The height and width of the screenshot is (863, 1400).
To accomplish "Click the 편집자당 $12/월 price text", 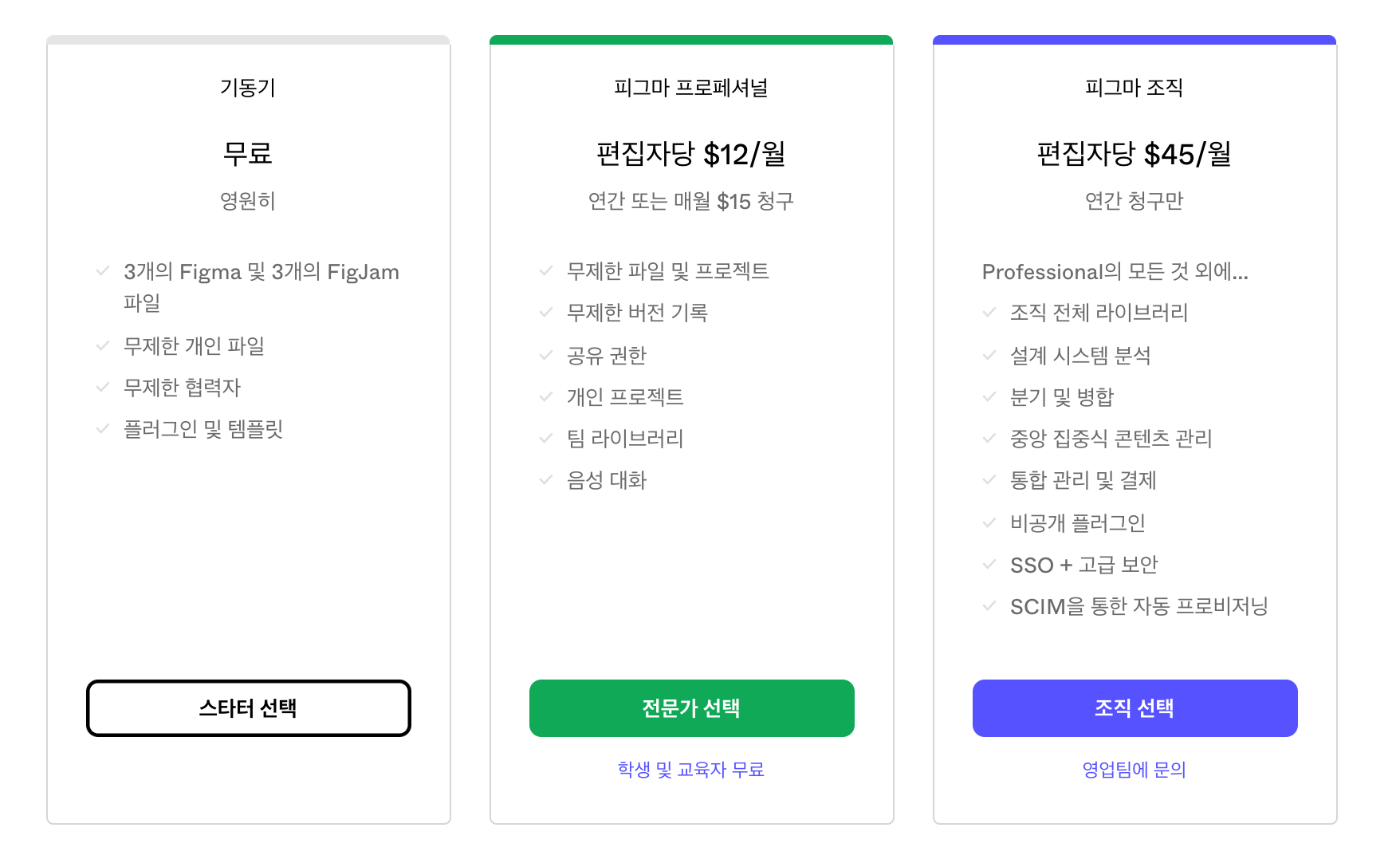I will (x=691, y=153).
